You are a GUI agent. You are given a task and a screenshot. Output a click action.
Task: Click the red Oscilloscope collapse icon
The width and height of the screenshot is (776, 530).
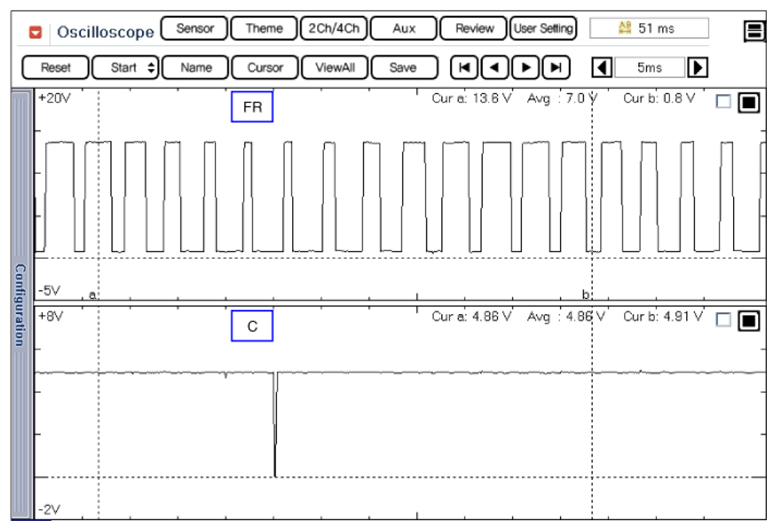[37, 31]
